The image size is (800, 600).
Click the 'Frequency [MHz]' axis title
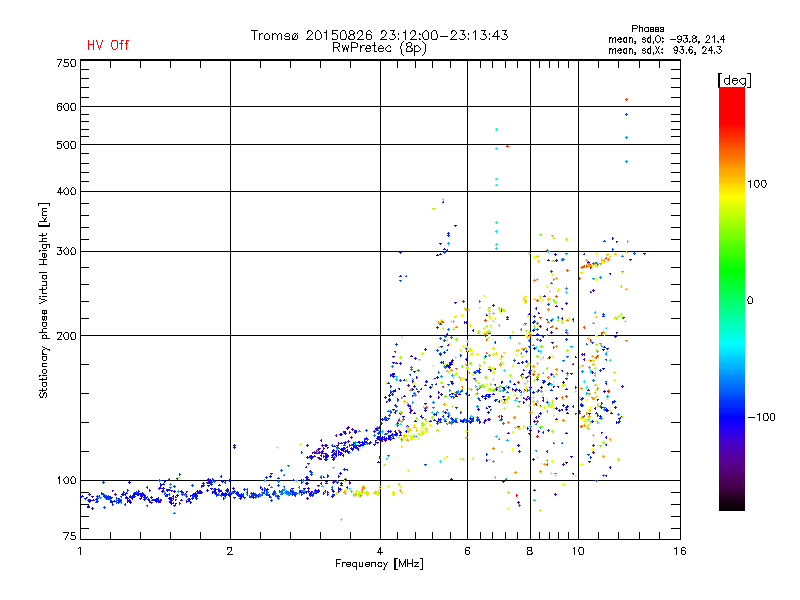[379, 564]
